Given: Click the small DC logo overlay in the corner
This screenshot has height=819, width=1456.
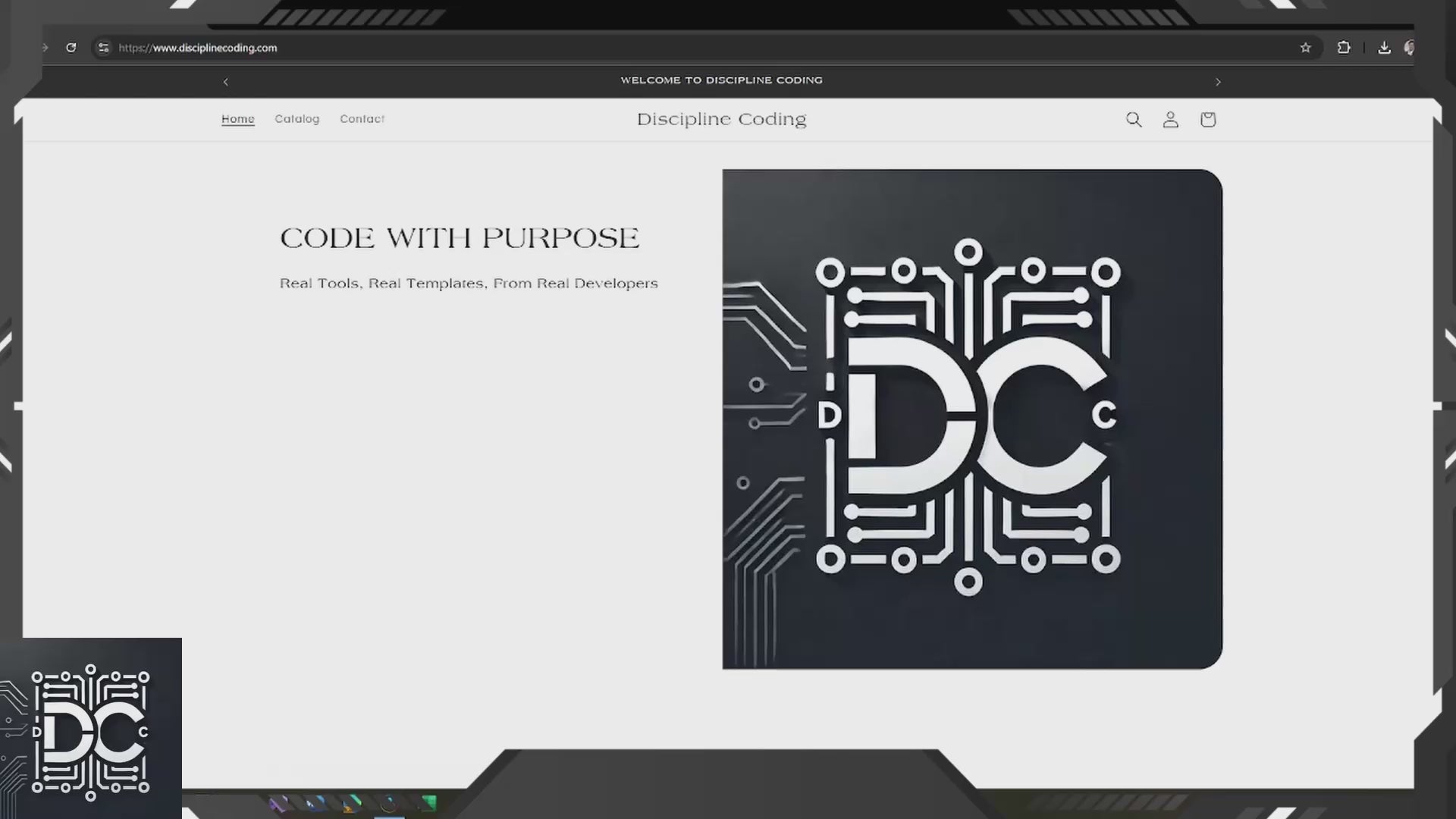Looking at the screenshot, I should tap(90, 730).
